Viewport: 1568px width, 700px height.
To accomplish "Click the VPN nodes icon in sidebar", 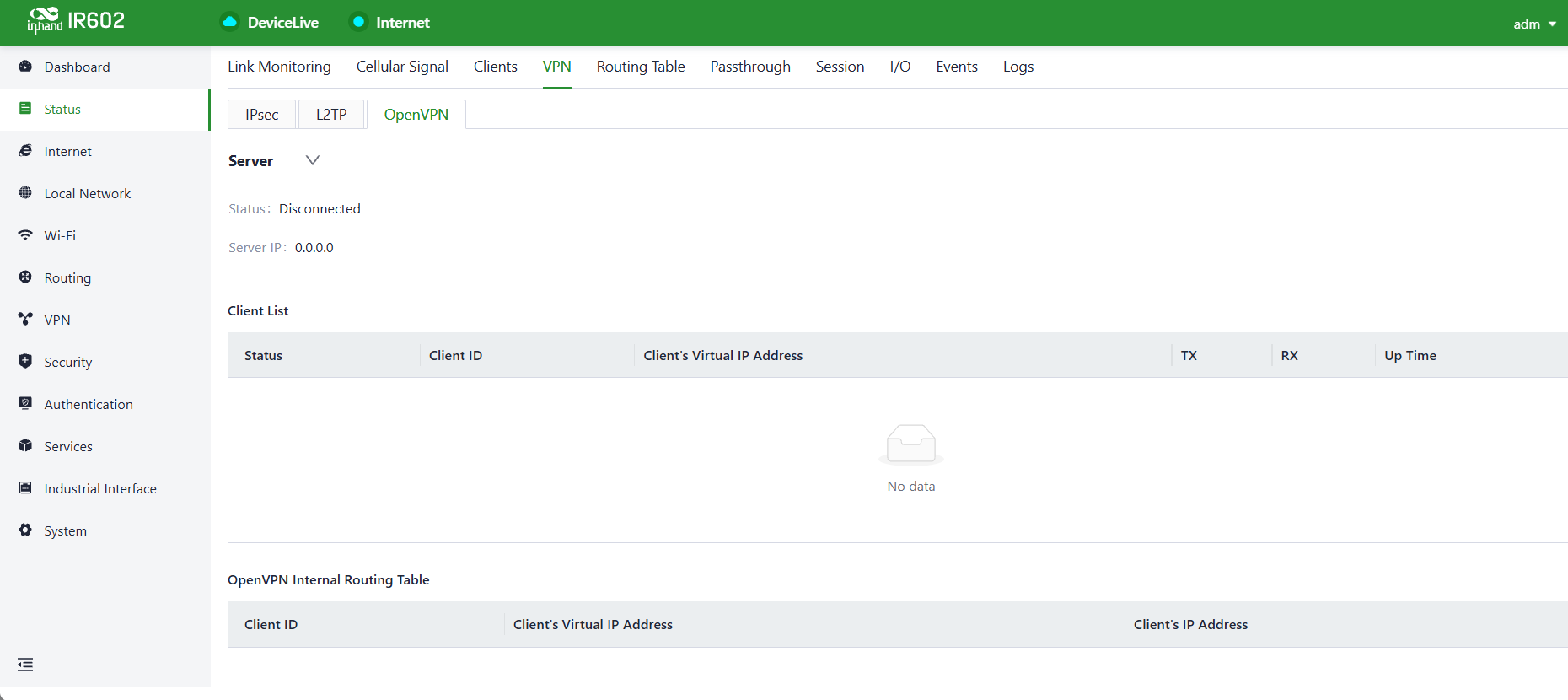I will click(25, 319).
